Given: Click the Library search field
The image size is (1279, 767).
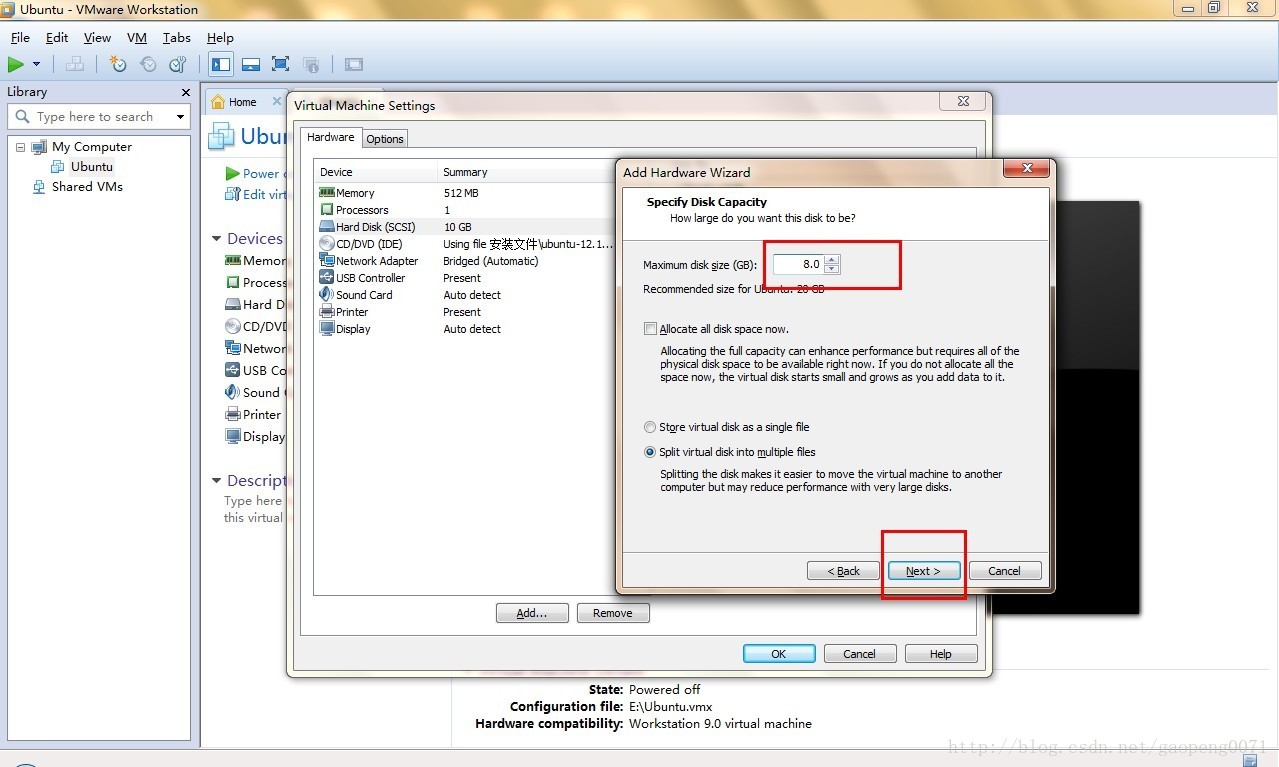Looking at the screenshot, I should pyautogui.click(x=98, y=117).
